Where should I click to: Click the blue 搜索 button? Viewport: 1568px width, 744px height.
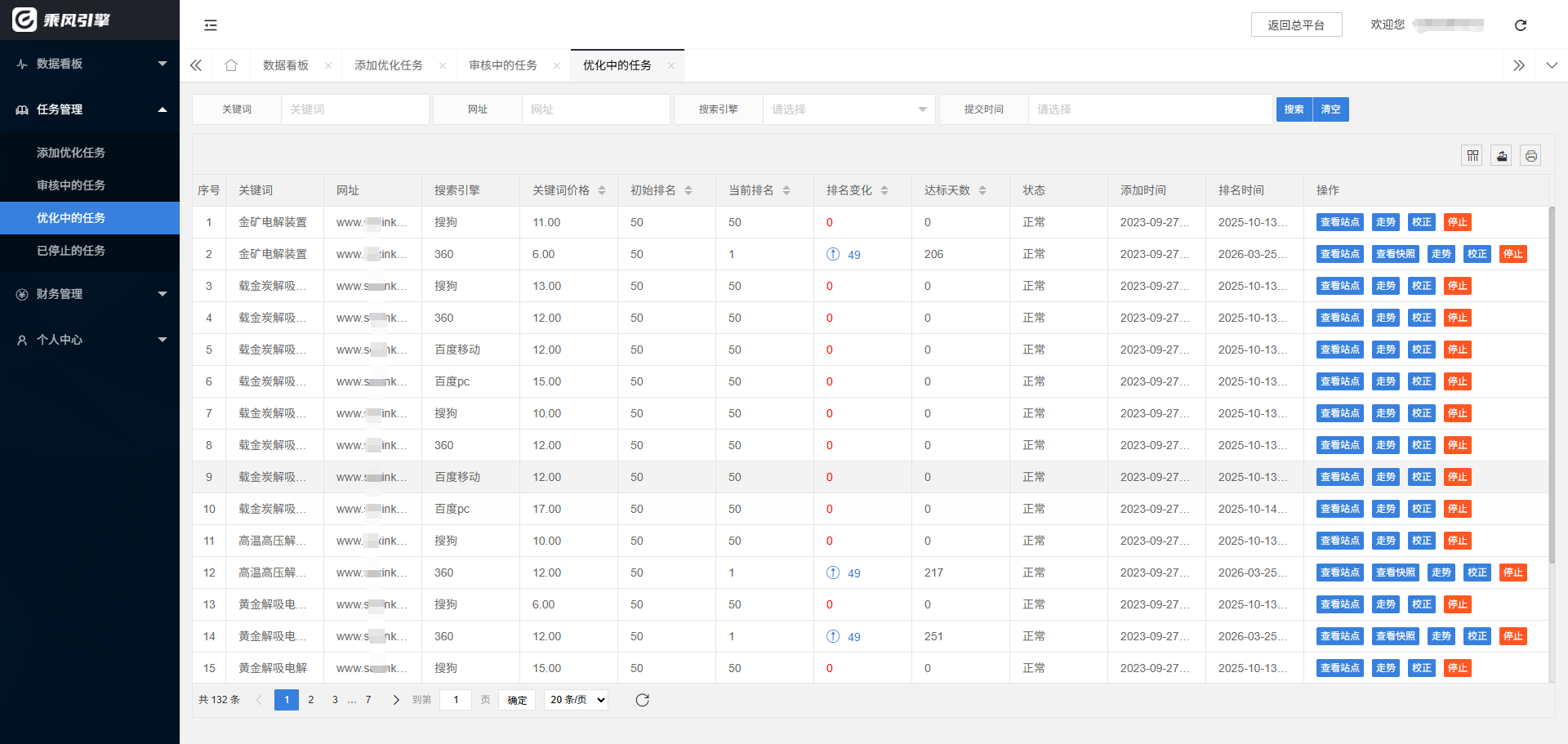(1294, 109)
